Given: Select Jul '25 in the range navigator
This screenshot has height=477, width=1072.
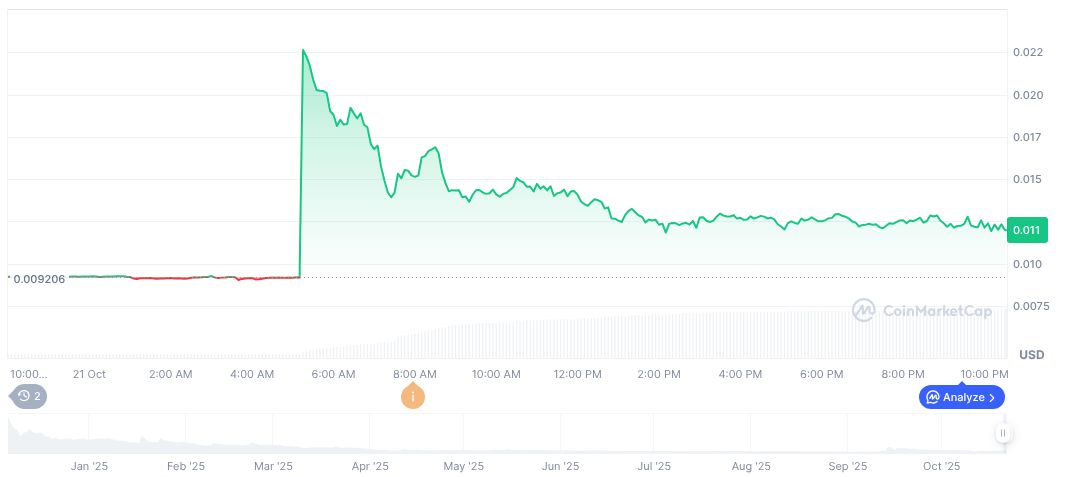Looking at the screenshot, I should (x=653, y=466).
